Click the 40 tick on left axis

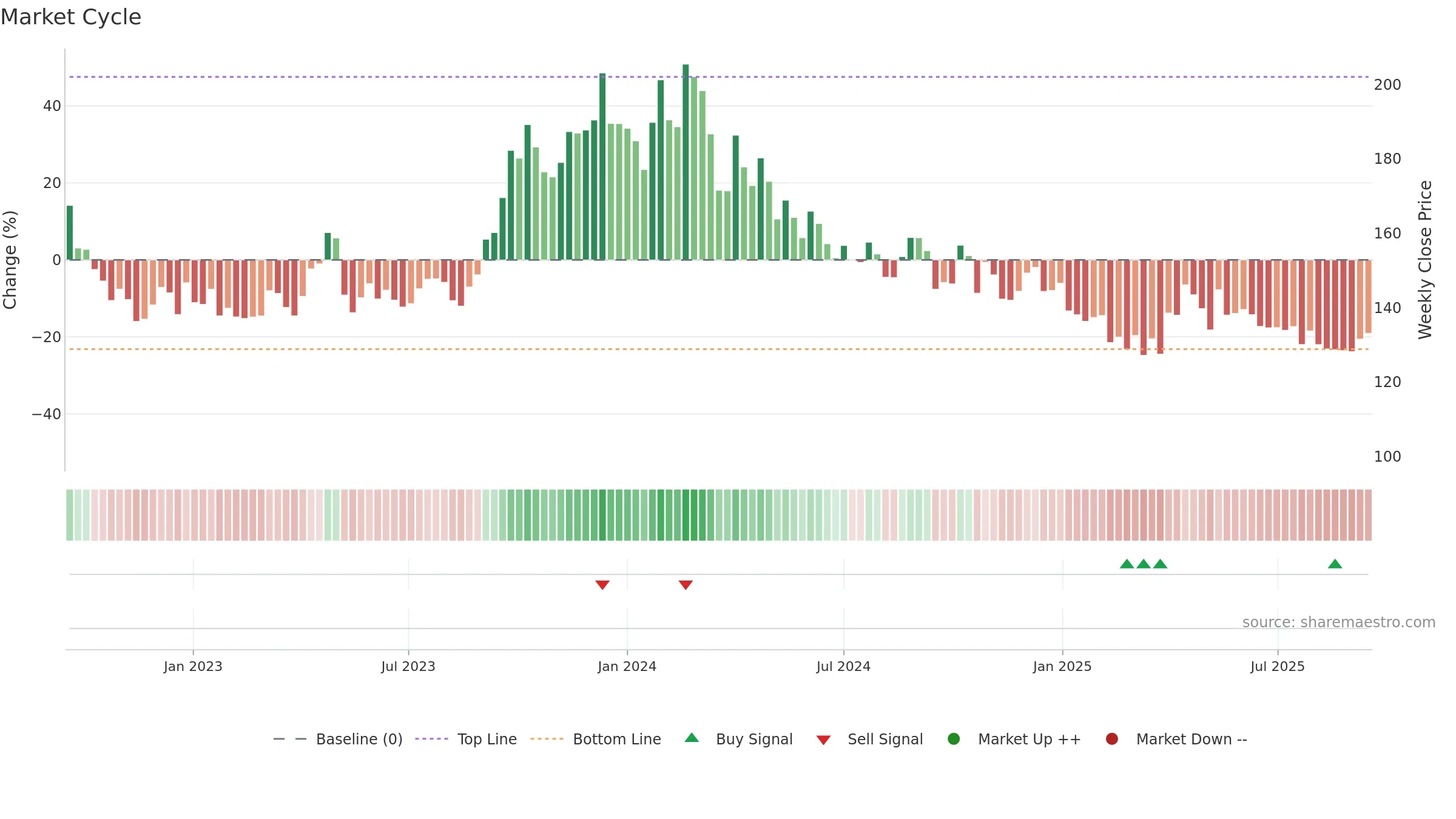(52, 106)
